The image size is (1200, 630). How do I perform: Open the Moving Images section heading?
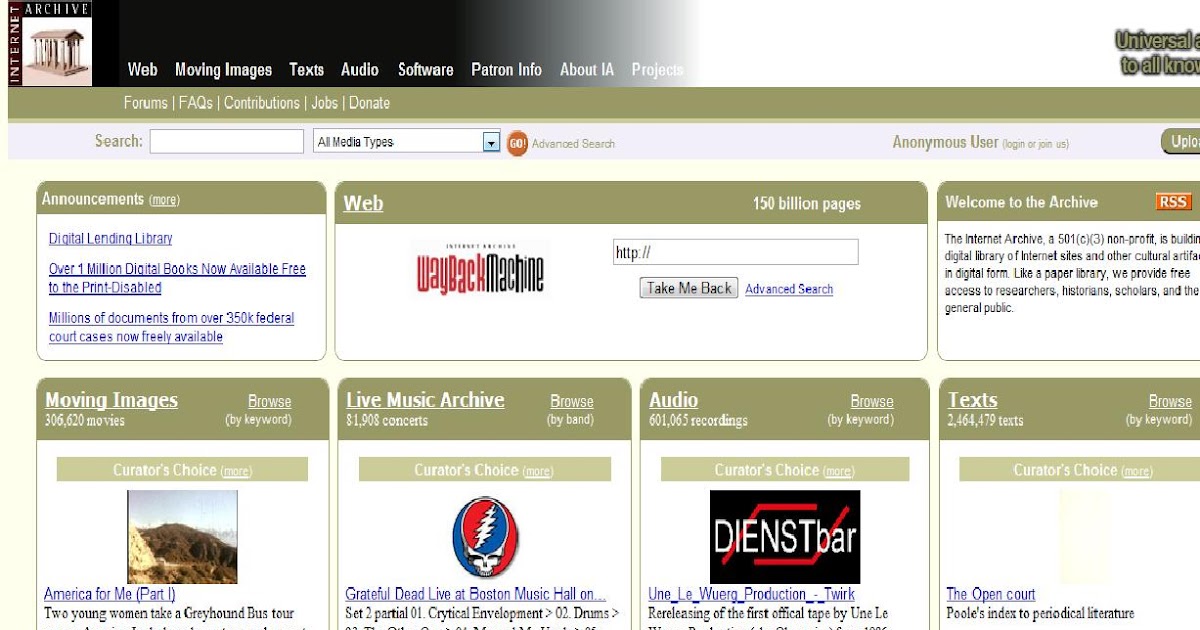point(111,400)
